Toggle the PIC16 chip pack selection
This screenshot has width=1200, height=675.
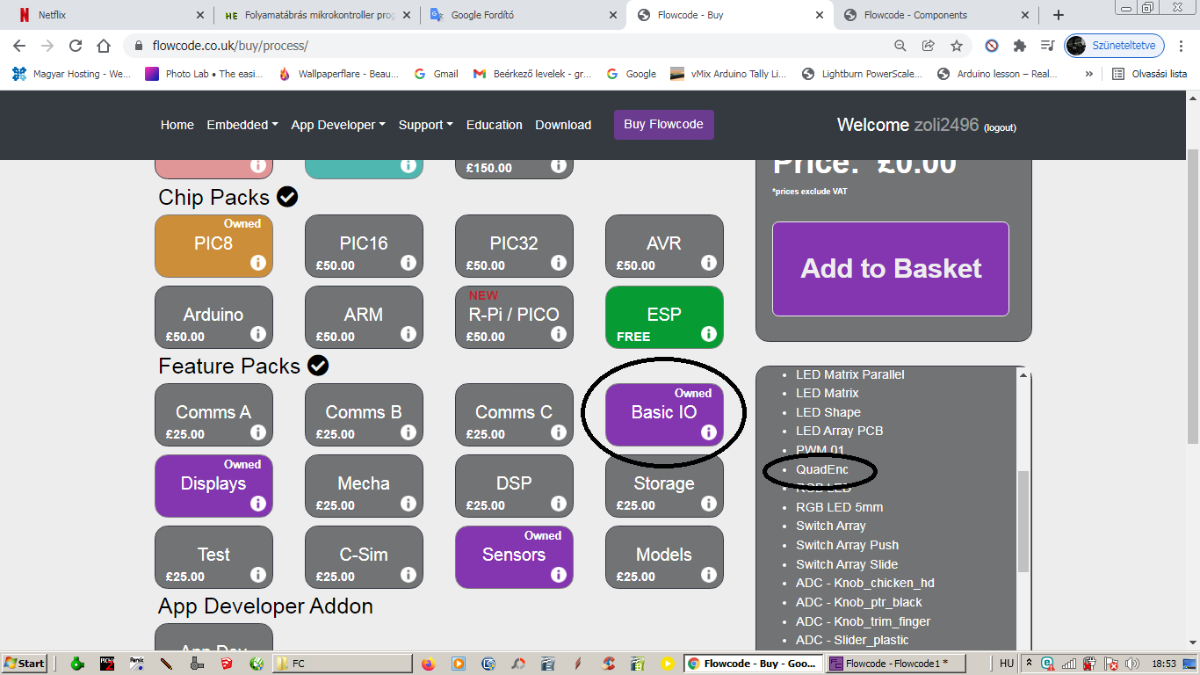pos(364,246)
